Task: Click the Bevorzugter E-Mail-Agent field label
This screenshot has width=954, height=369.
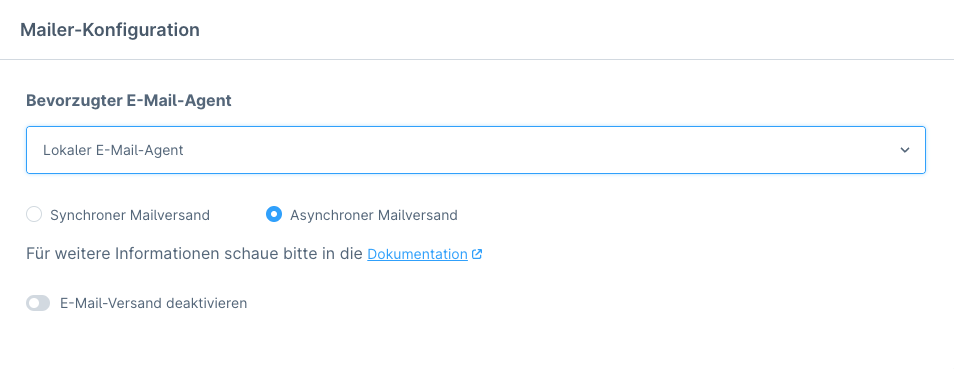Action: [129, 100]
